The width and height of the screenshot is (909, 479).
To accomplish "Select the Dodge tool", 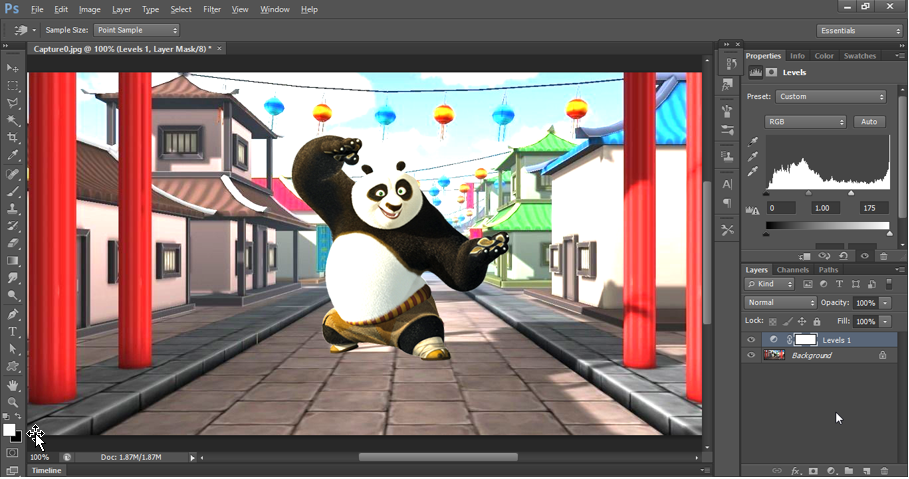I will pyautogui.click(x=12, y=296).
